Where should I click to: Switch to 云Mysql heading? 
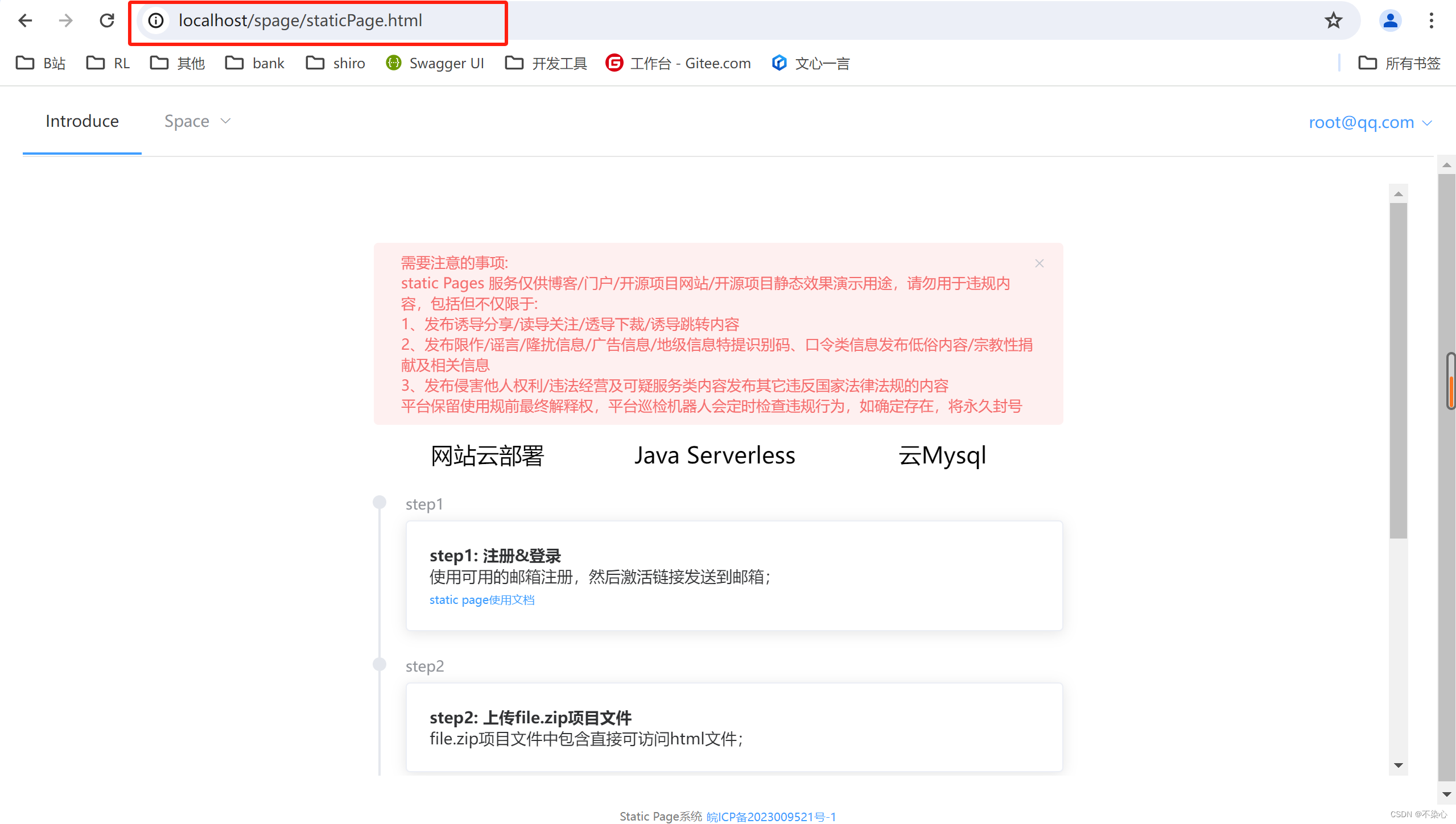point(942,456)
